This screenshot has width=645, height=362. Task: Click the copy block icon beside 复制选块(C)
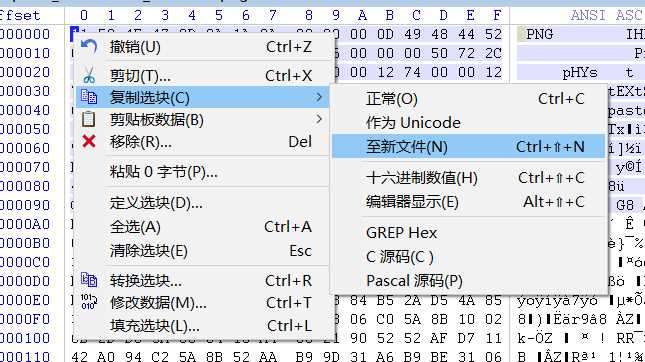89,97
